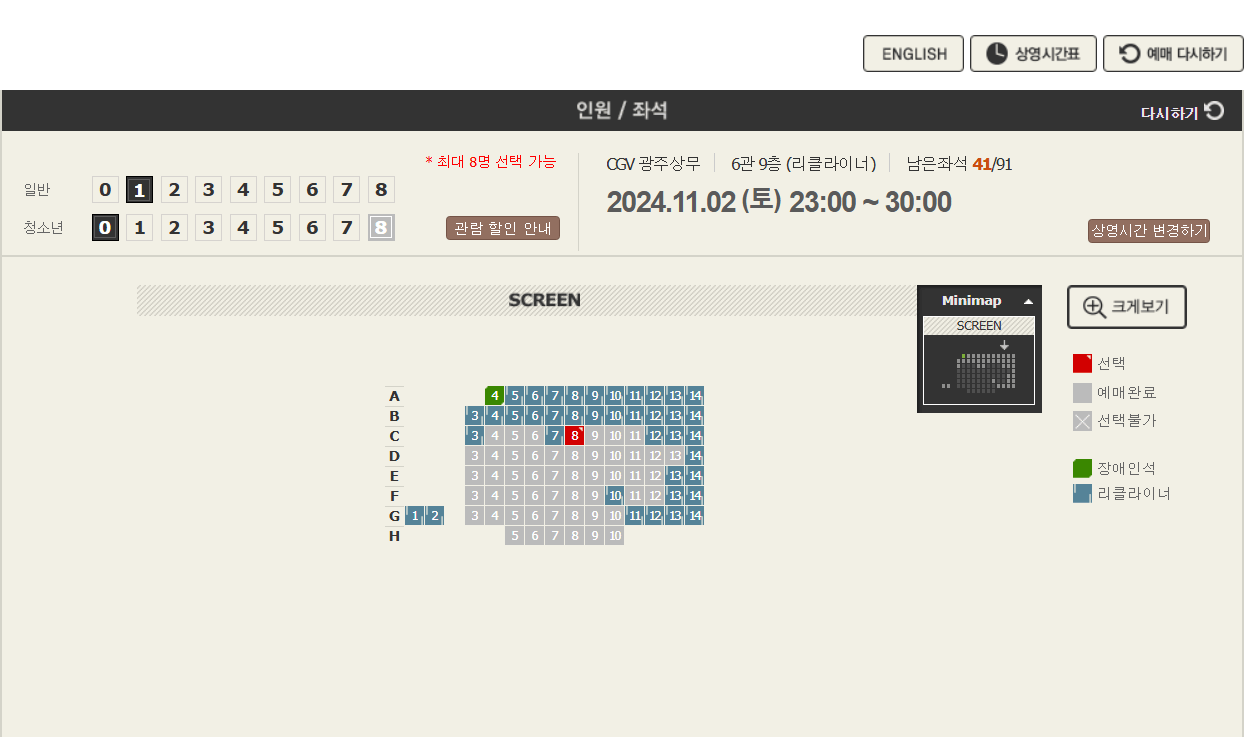Set 일반 headcount to 2

pos(174,190)
